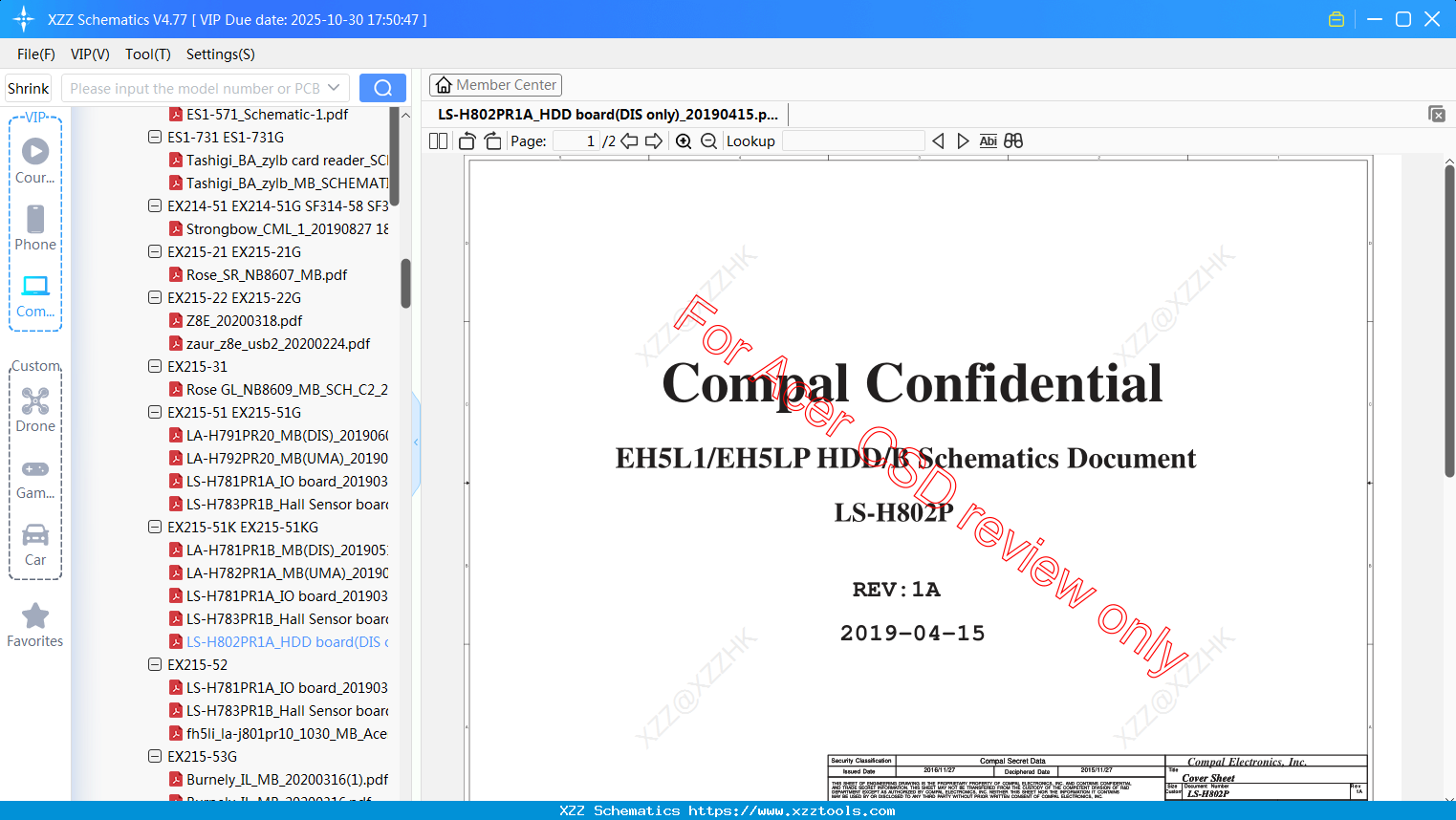The height and width of the screenshot is (820, 1456).
Task: Open Z8E_20200318.pdf
Action: pyautogui.click(x=244, y=320)
